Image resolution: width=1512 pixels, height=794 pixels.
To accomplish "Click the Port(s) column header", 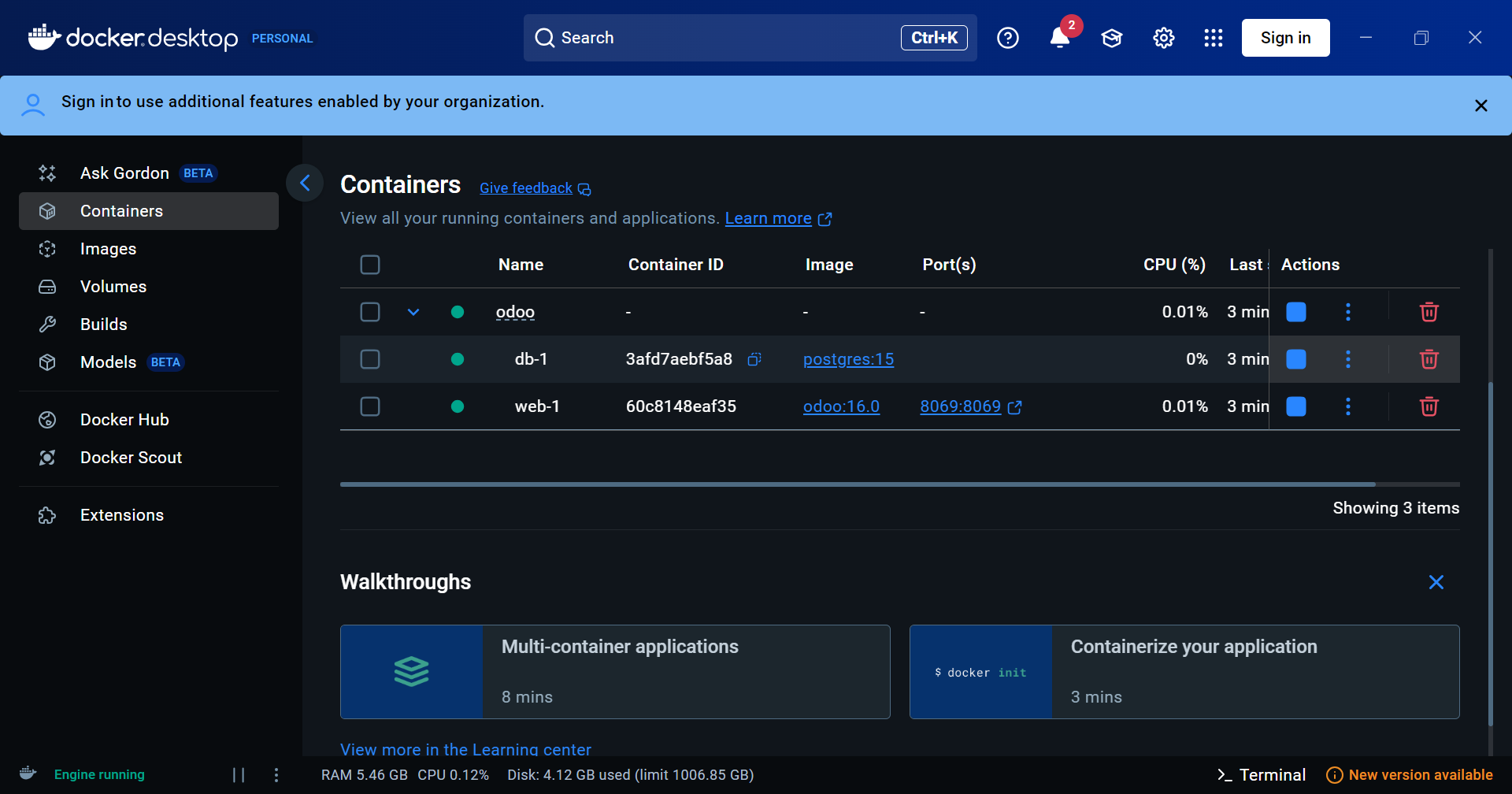I will pos(949,265).
